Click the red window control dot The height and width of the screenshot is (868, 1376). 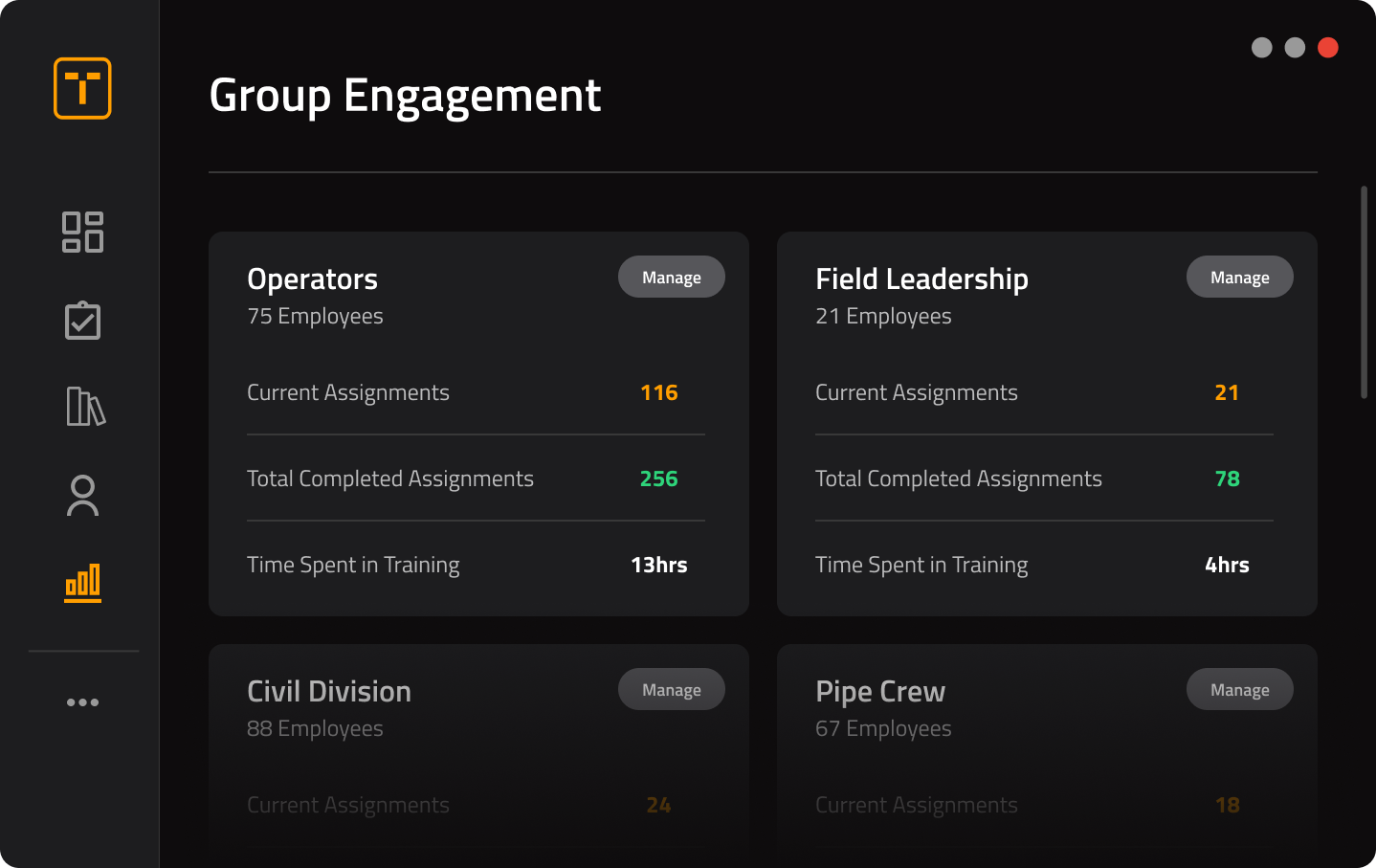pos(1328,48)
